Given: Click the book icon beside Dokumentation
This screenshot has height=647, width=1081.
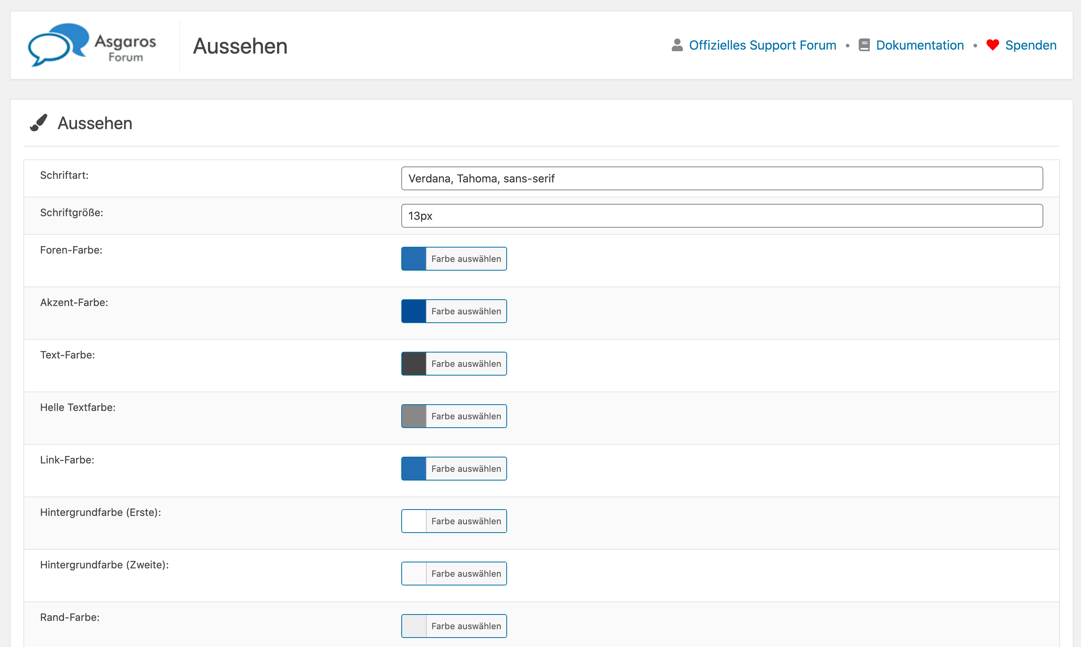Looking at the screenshot, I should [864, 45].
